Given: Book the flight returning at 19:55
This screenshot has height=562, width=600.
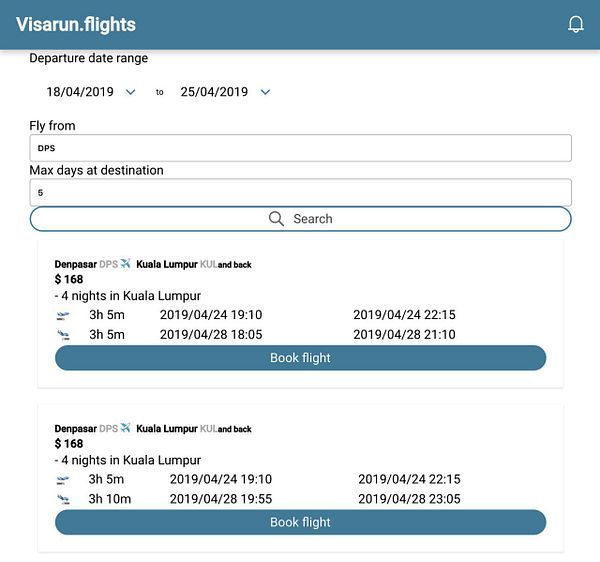Looking at the screenshot, I should point(300,522).
